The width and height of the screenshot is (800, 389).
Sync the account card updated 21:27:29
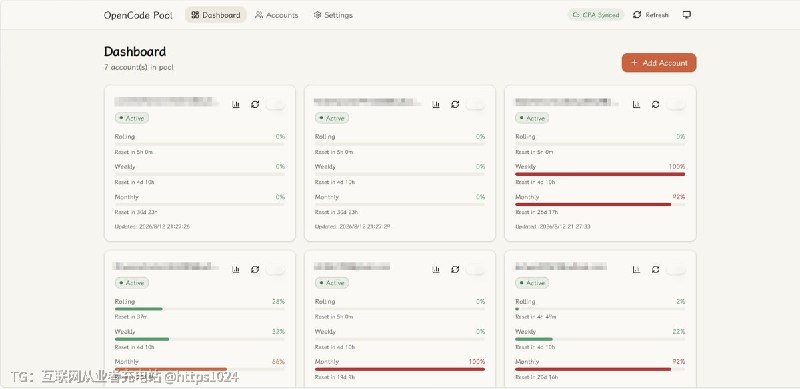pyautogui.click(x=455, y=104)
